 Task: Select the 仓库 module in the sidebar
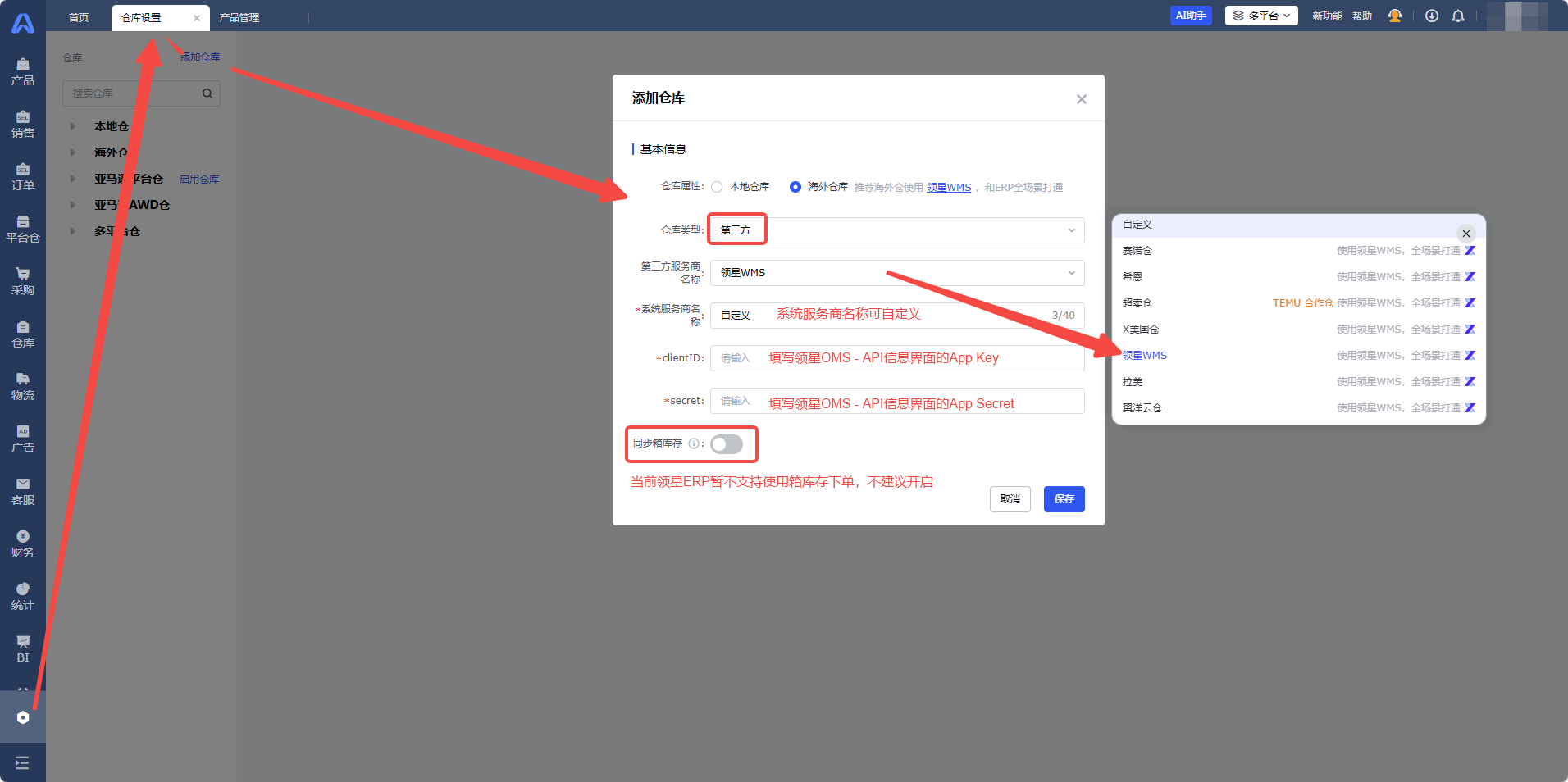point(23,334)
